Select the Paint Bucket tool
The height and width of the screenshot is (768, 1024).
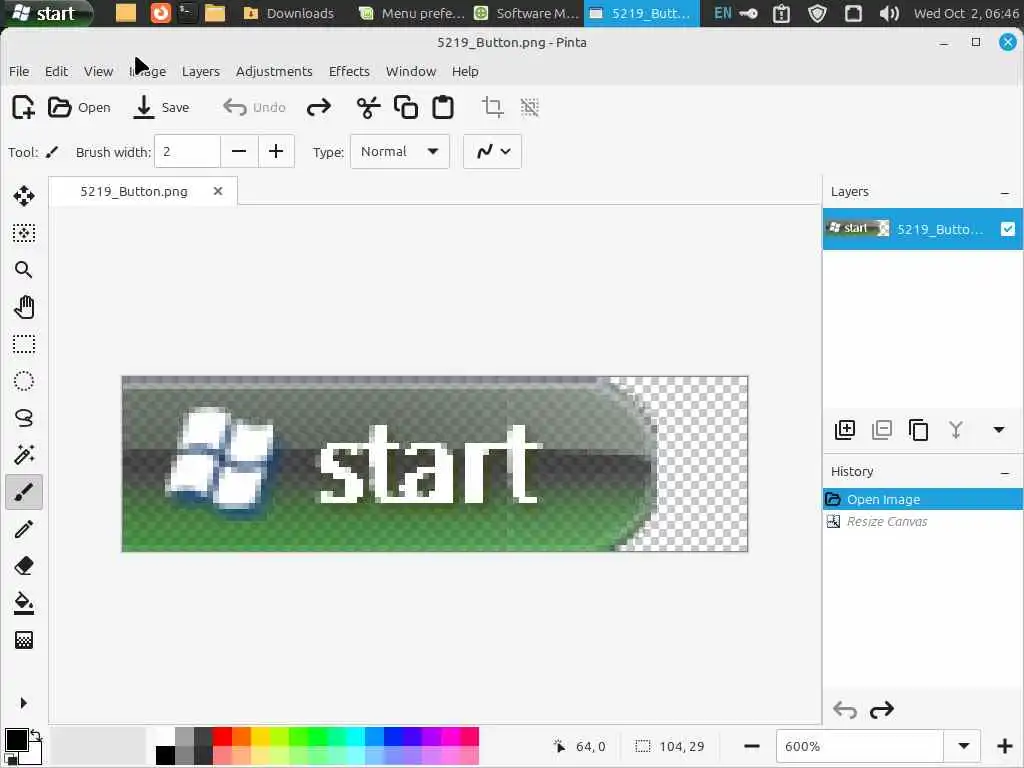coord(24,603)
